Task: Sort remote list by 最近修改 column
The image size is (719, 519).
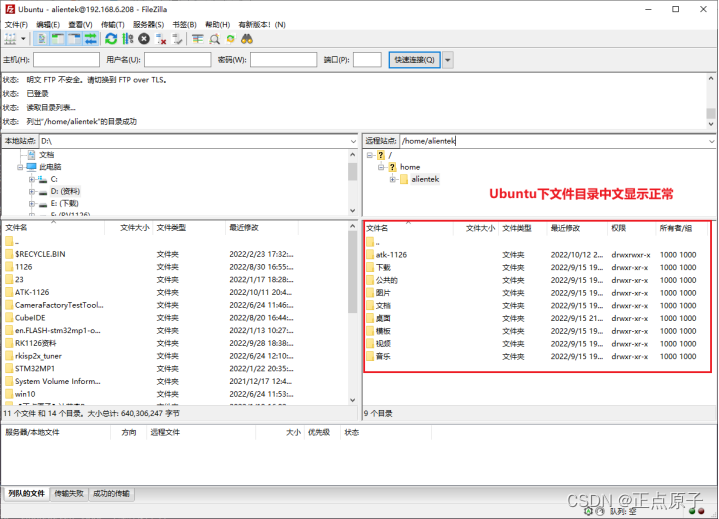Action: 577,228
